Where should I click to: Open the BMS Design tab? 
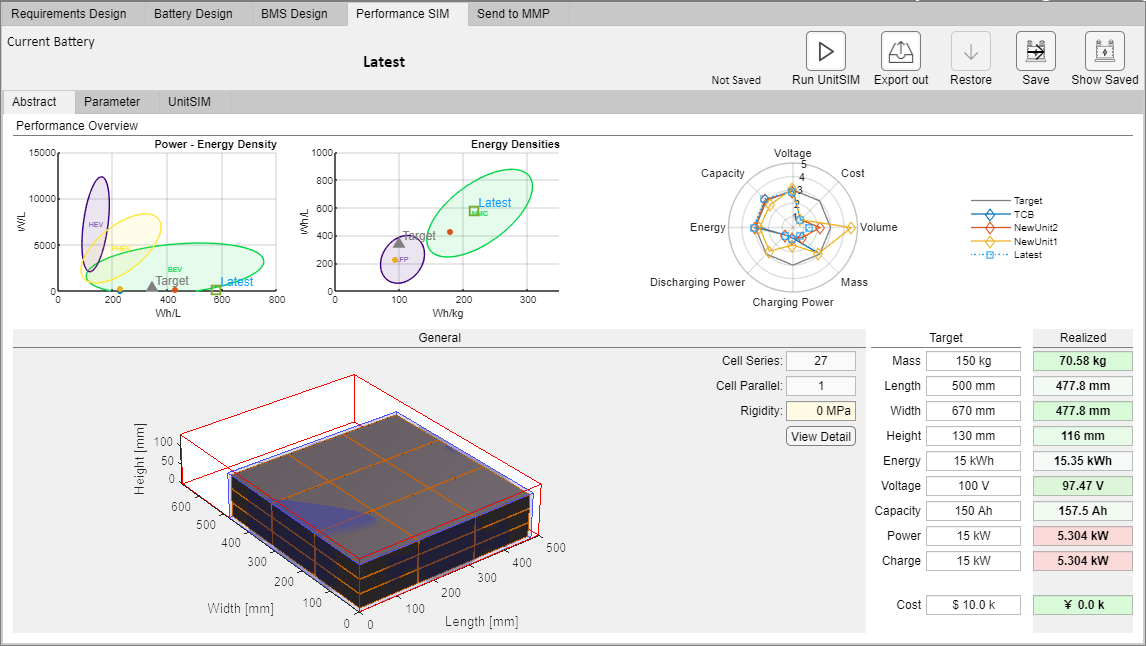click(x=294, y=14)
